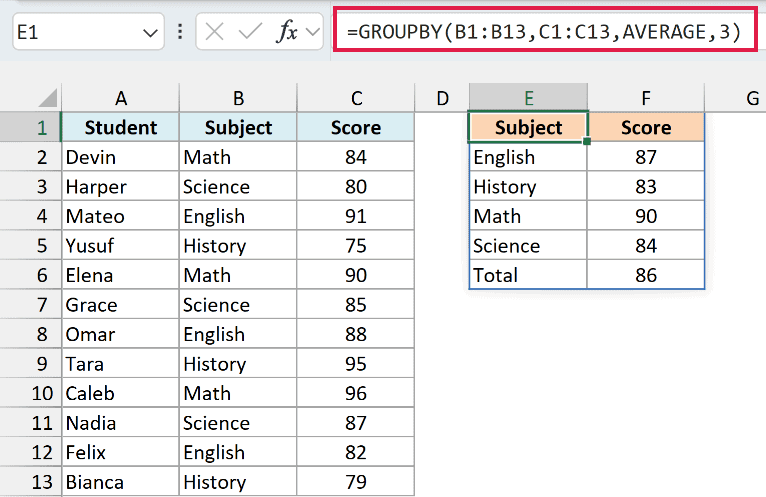Screen dimensions: 766x497
Task: Select column D header
Action: click(x=442, y=98)
